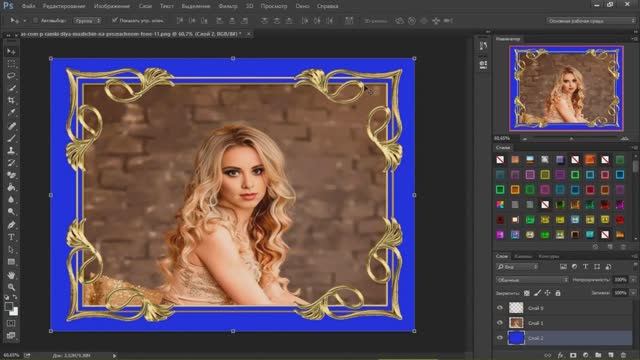Create a new layer
This screenshot has height=360, width=640.
[611, 355]
